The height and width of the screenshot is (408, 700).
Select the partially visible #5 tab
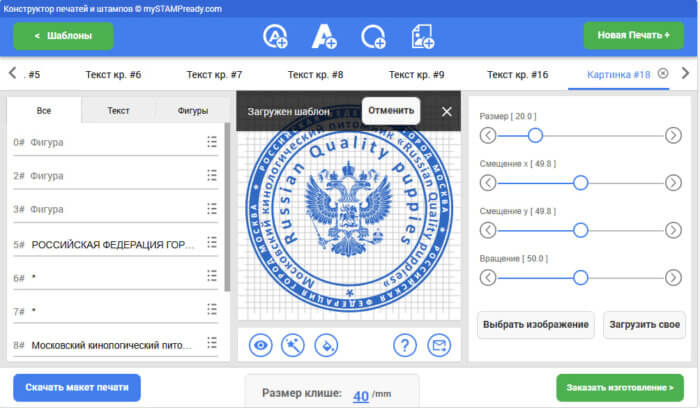pos(33,75)
